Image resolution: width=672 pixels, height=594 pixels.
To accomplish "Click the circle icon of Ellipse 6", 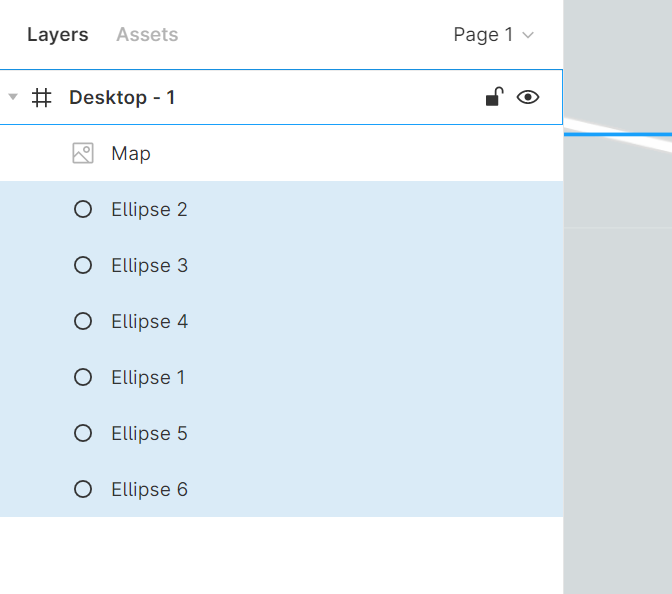I will (83, 489).
